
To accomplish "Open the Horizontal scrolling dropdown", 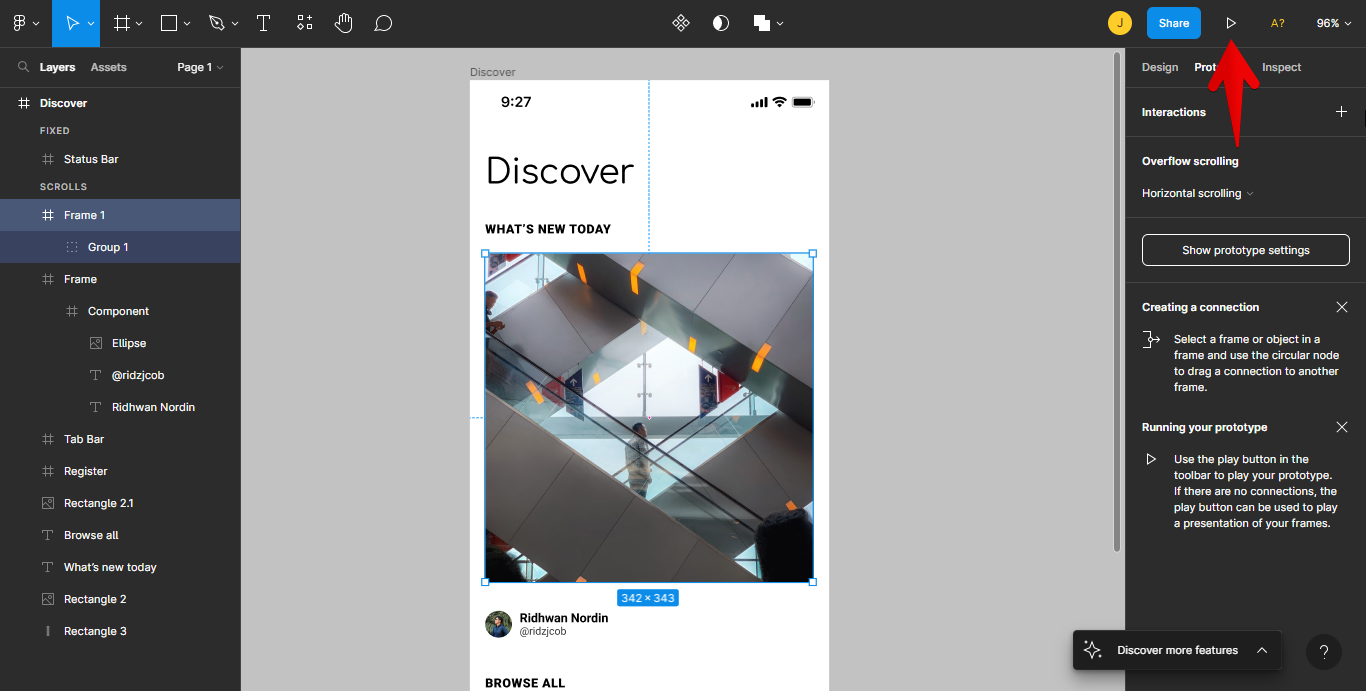I will (1197, 193).
